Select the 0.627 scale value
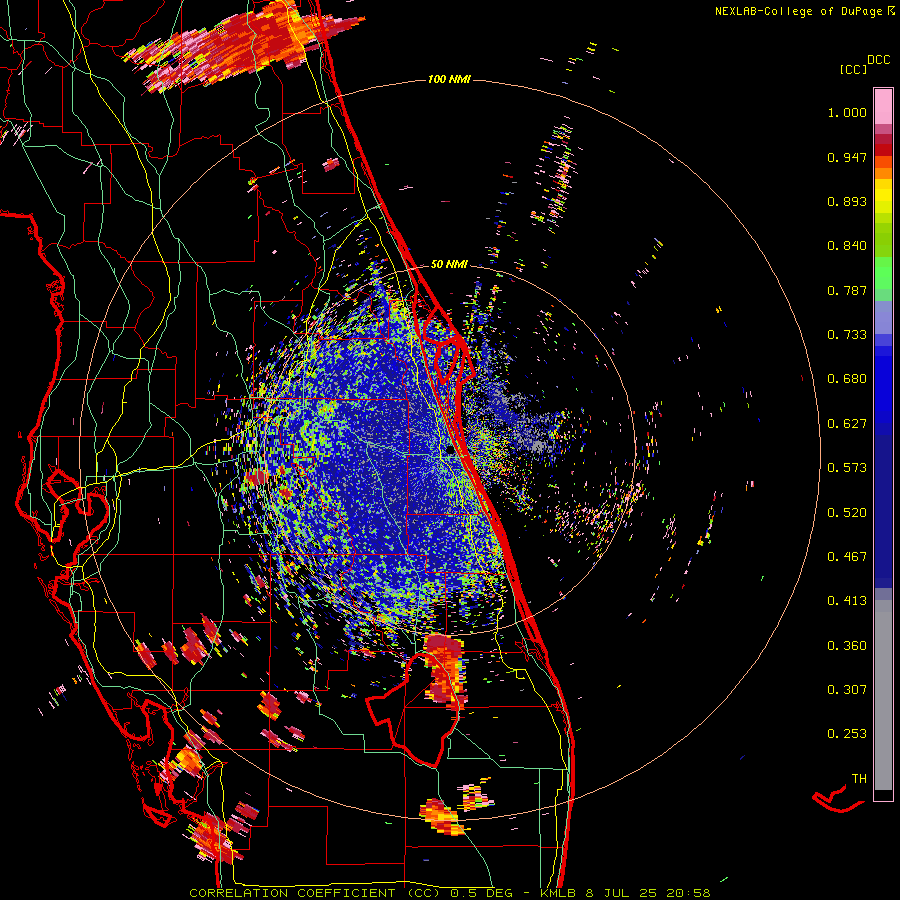The image size is (900, 900). [x=847, y=424]
